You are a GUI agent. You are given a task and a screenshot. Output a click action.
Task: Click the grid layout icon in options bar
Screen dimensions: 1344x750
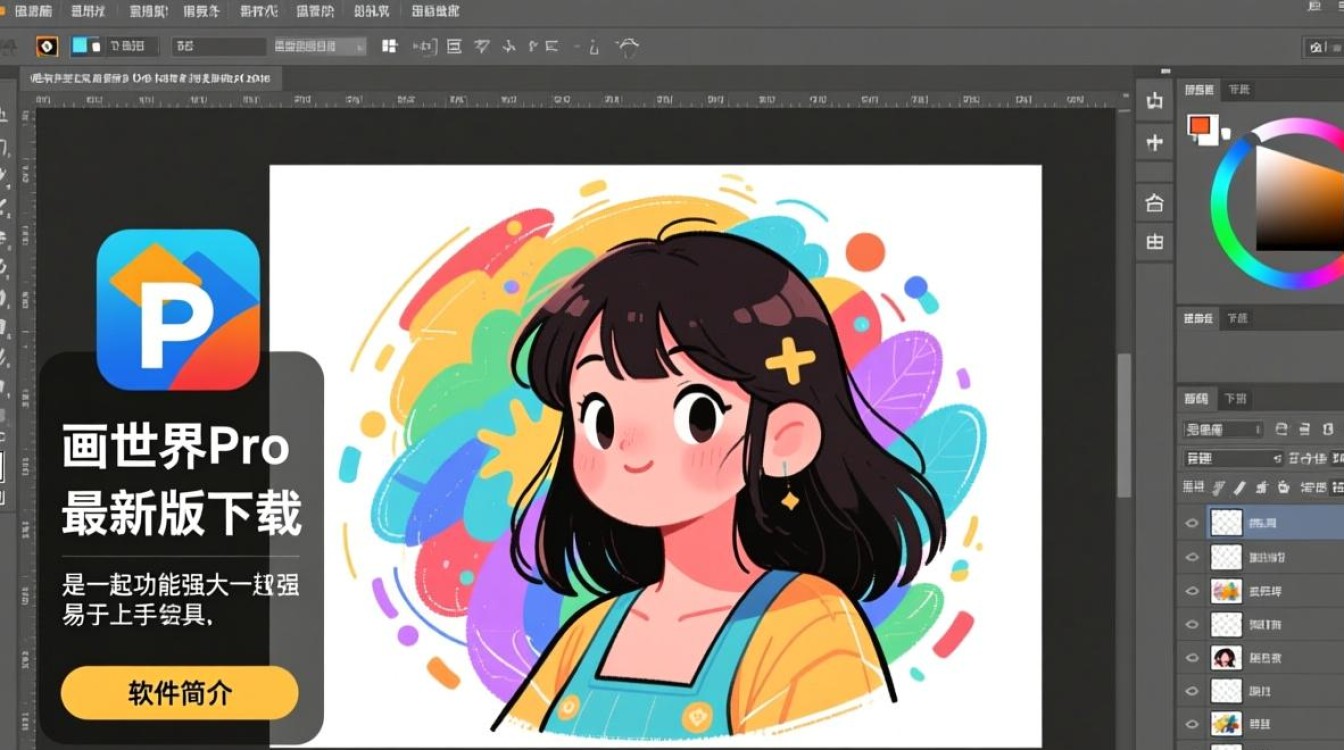(390, 46)
